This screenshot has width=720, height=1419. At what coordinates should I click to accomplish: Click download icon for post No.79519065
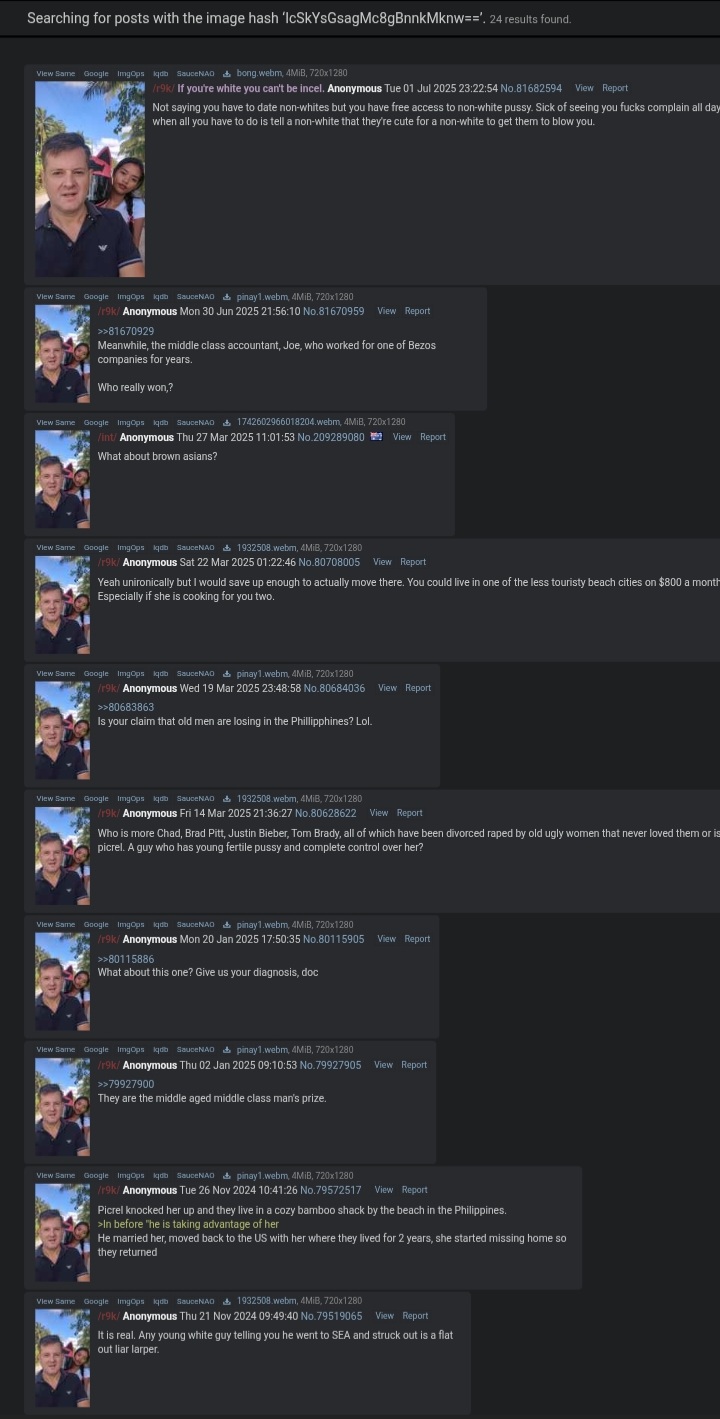click(x=227, y=1301)
